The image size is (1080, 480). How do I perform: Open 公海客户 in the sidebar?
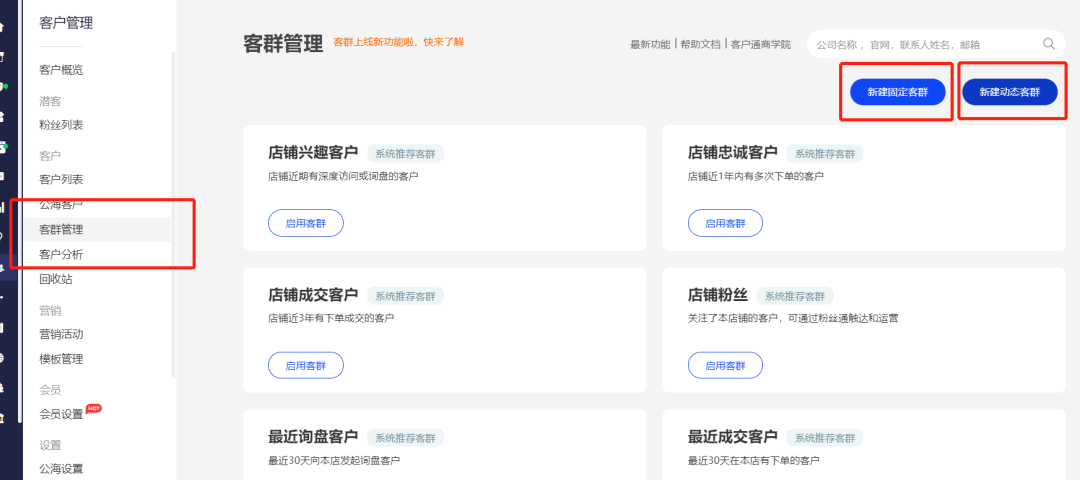point(61,205)
